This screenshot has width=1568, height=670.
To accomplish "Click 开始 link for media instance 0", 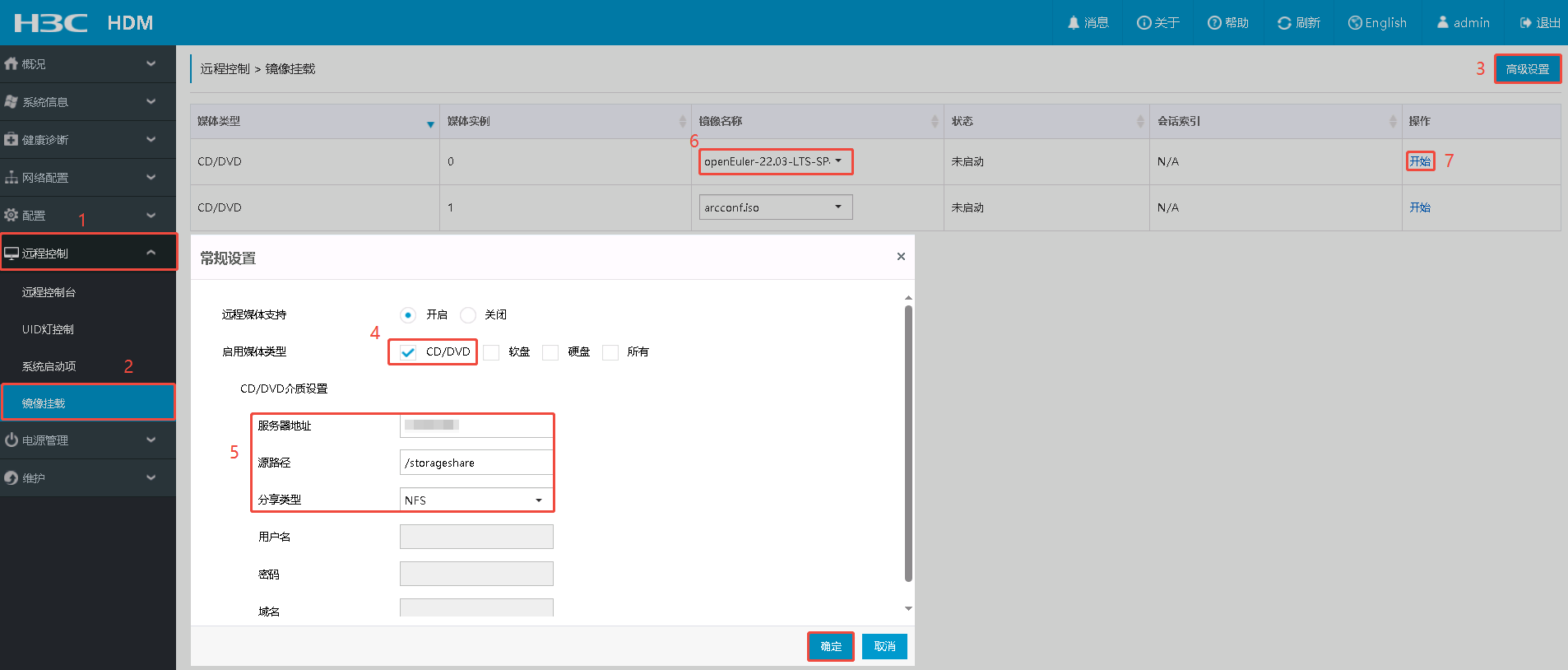I will (x=1420, y=161).
